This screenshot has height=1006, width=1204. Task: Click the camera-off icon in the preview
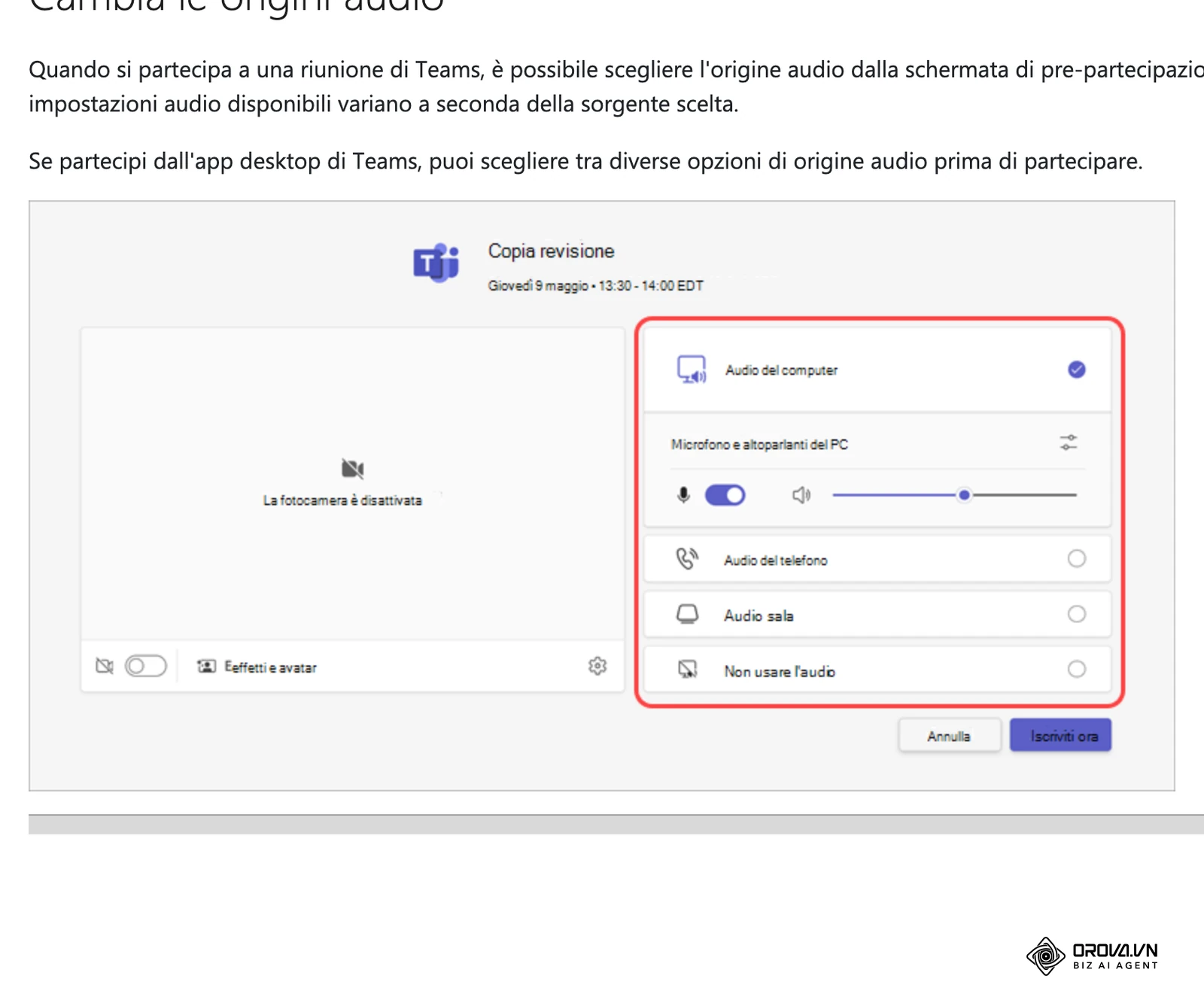352,469
